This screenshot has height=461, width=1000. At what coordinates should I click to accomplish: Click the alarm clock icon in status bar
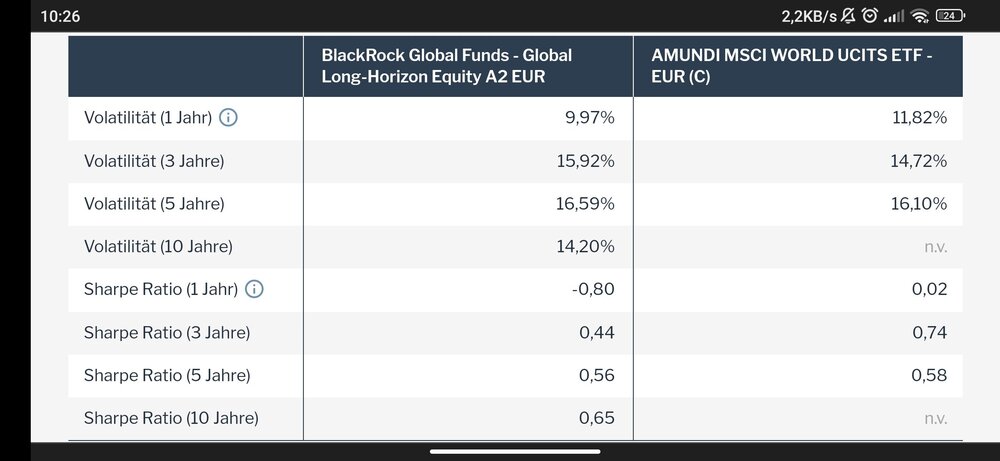click(x=870, y=16)
